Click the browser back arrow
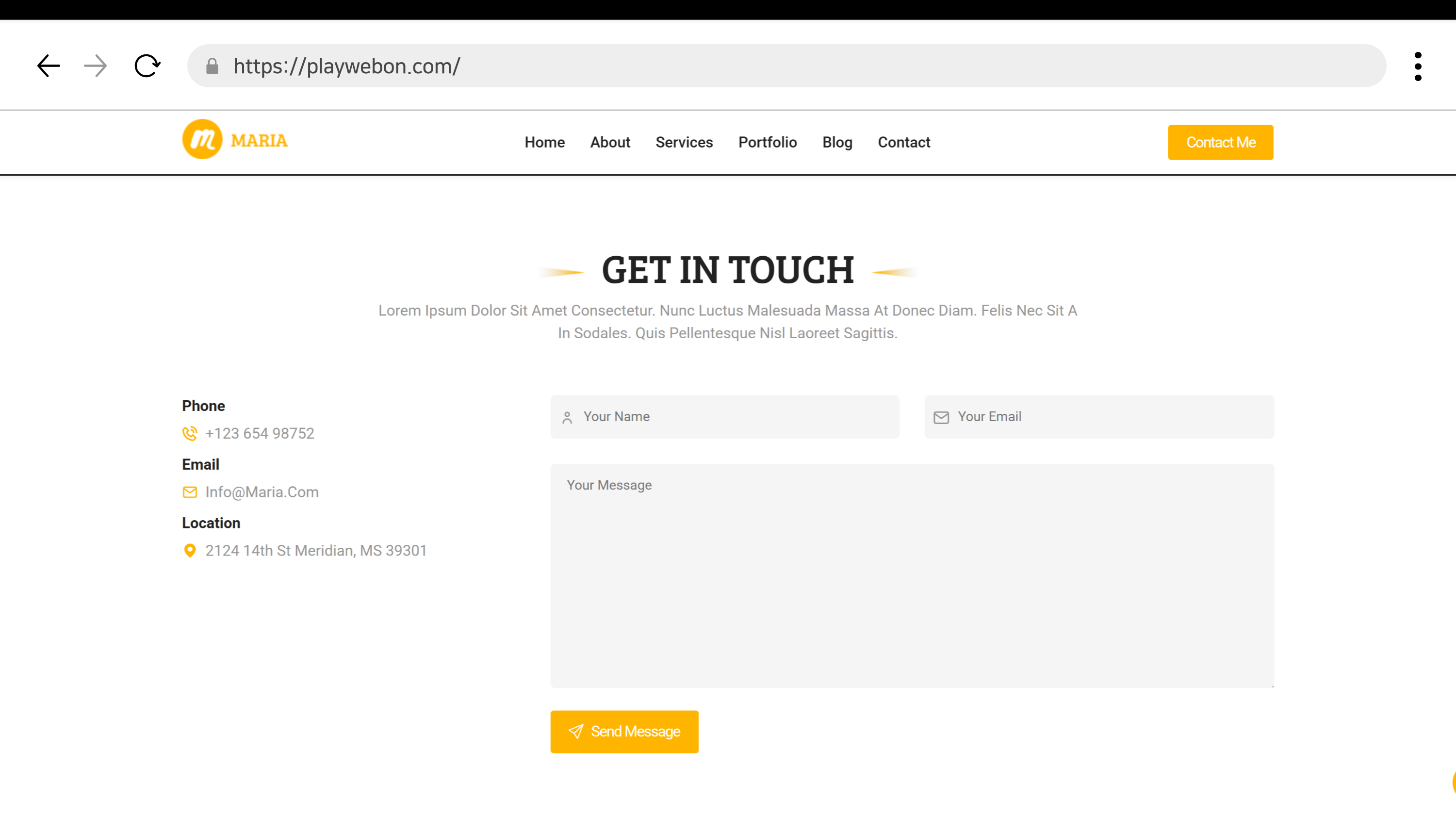 coord(49,66)
